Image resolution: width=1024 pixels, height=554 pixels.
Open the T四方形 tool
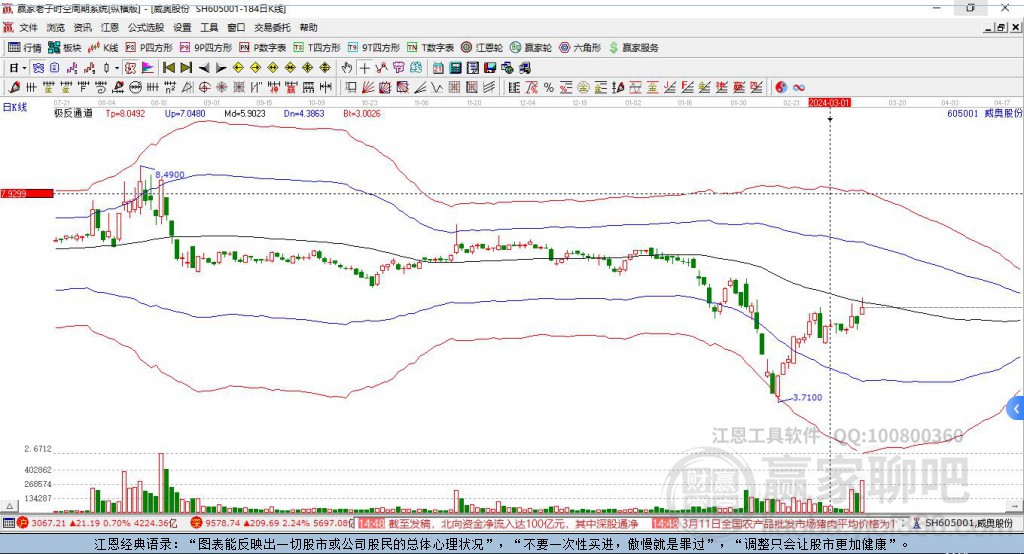(317, 48)
